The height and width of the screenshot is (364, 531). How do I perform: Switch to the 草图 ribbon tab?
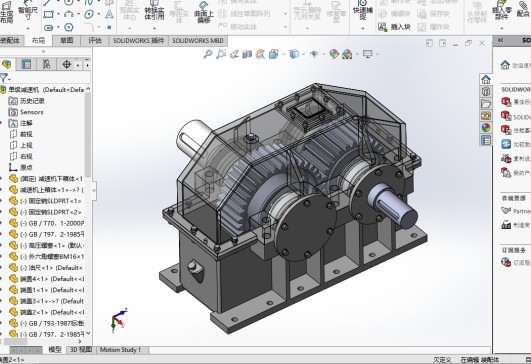pyautogui.click(x=66, y=41)
